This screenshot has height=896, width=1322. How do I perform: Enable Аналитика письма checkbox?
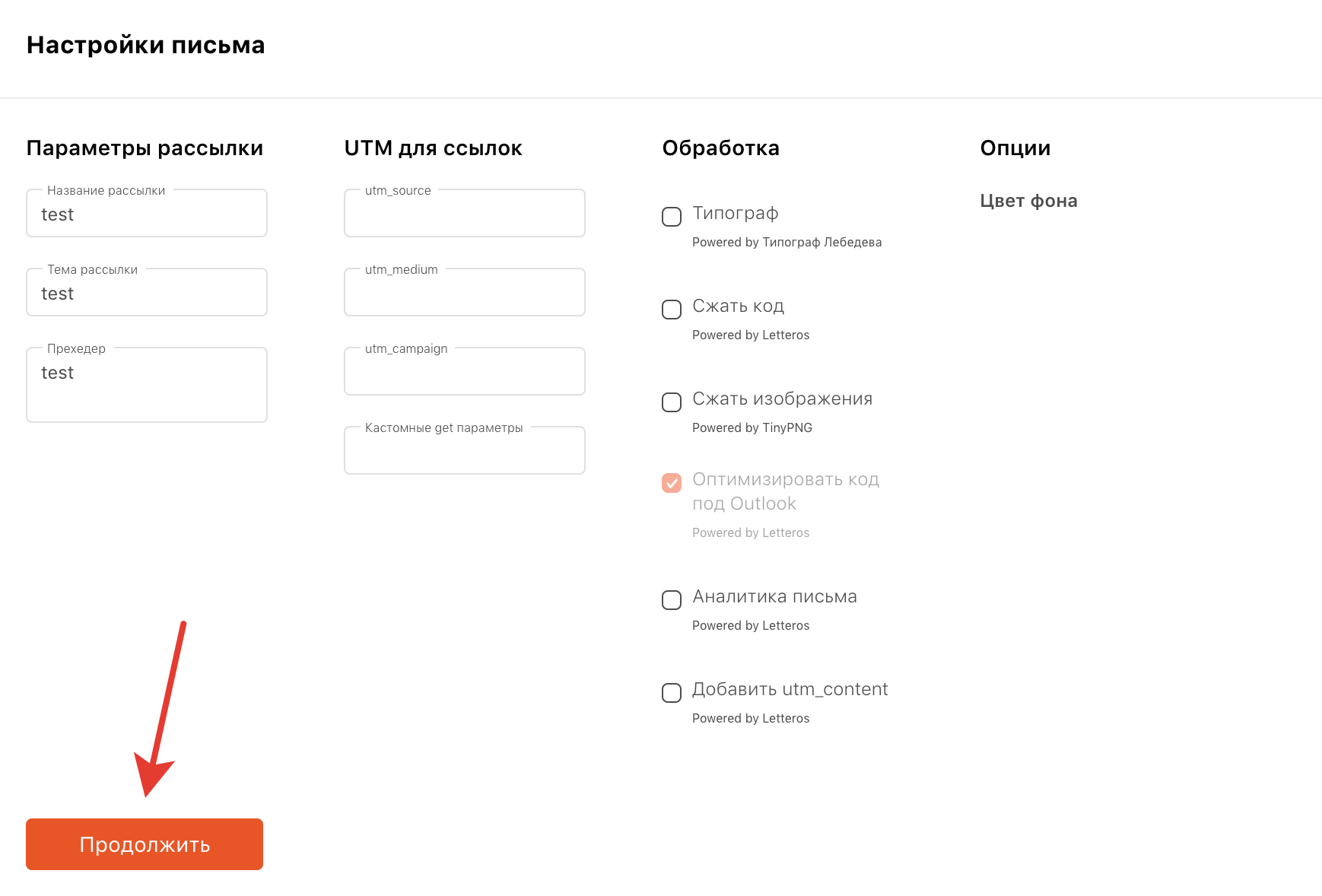point(672,600)
